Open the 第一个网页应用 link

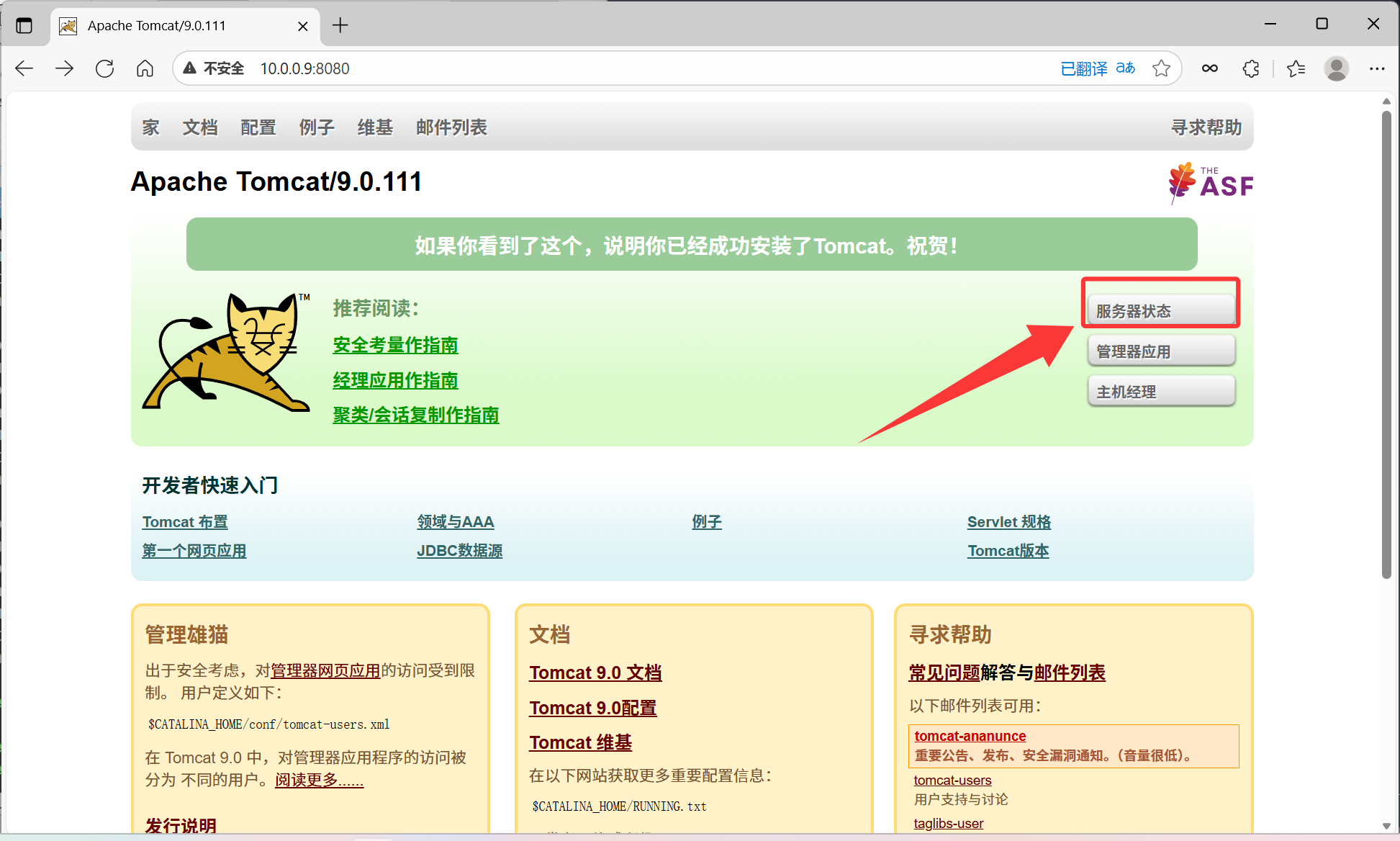pyautogui.click(x=194, y=551)
